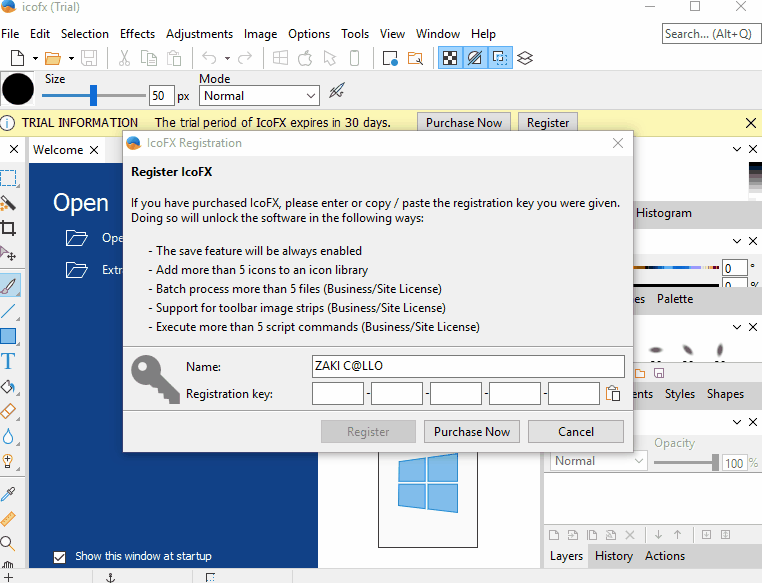The image size is (762, 583).
Task: Click Cancel in registration dialog
Action: click(x=576, y=431)
